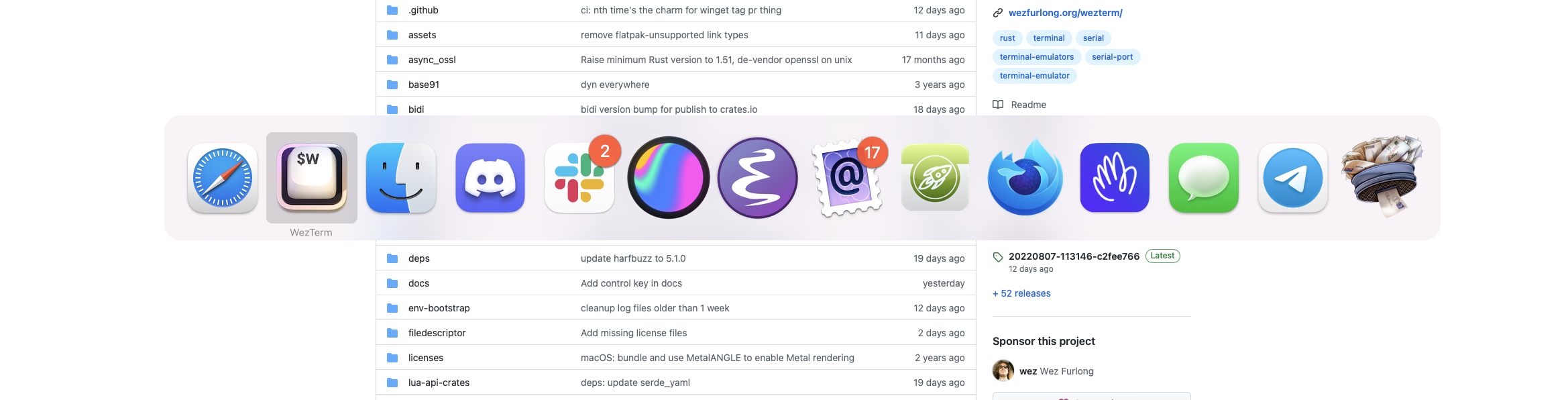Screen dimensions: 1568x400
Task: Open the docs directory
Action: 418,283
